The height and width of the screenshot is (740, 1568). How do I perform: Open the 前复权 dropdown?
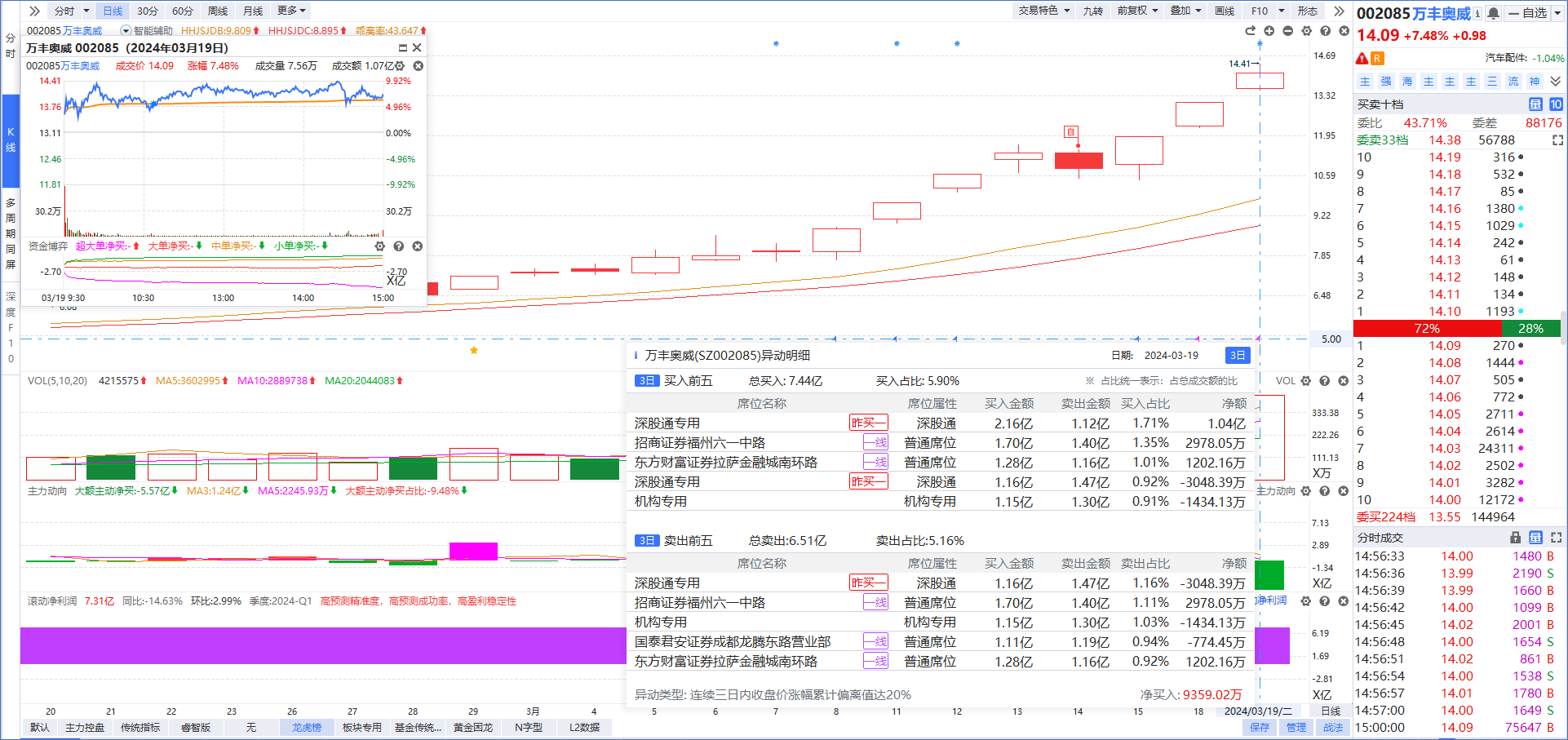1138,11
